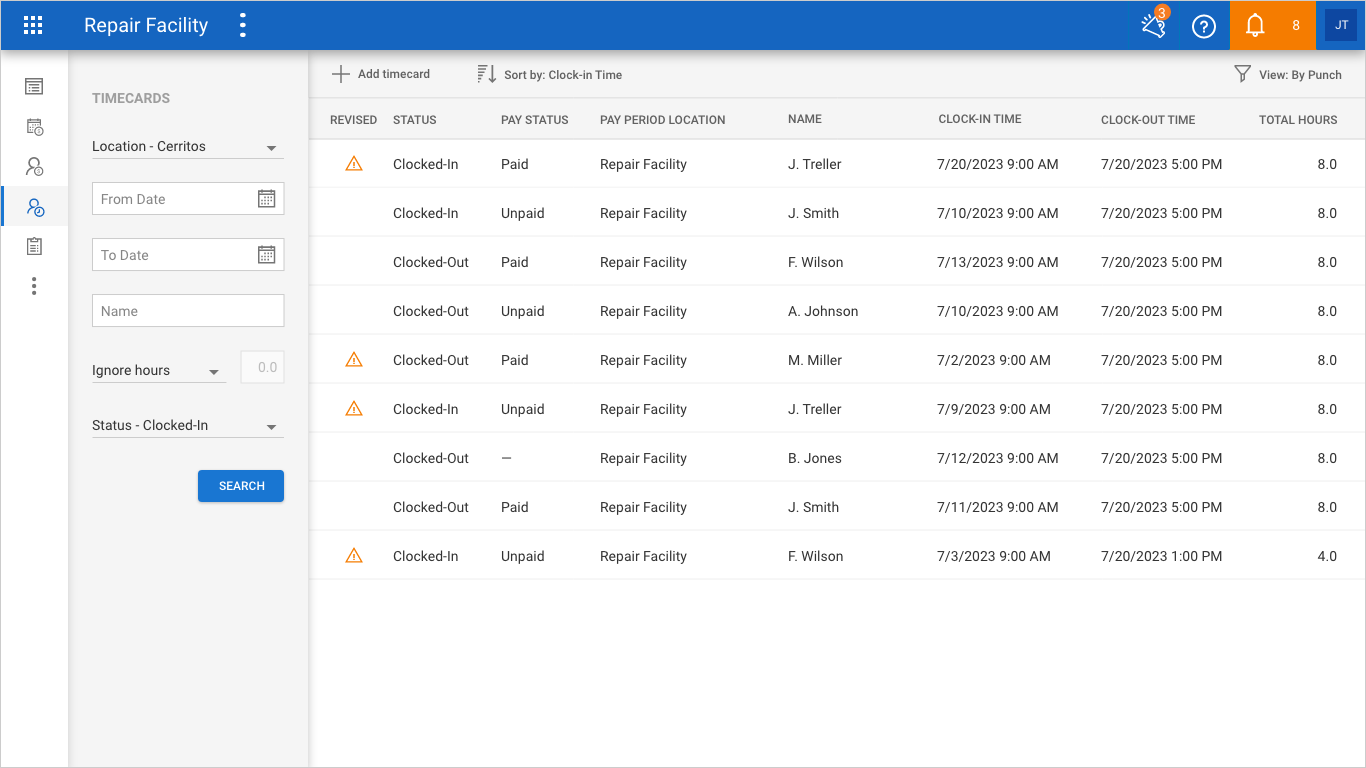This screenshot has height=768, width=1366.
Task: Click the Repair Facility title in header
Action: [146, 26]
